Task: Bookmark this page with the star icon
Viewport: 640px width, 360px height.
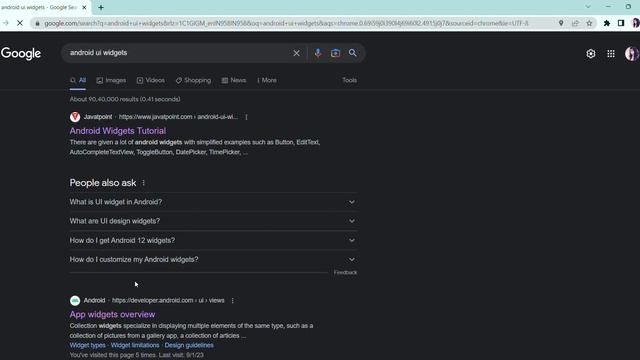Action: pos(589,23)
